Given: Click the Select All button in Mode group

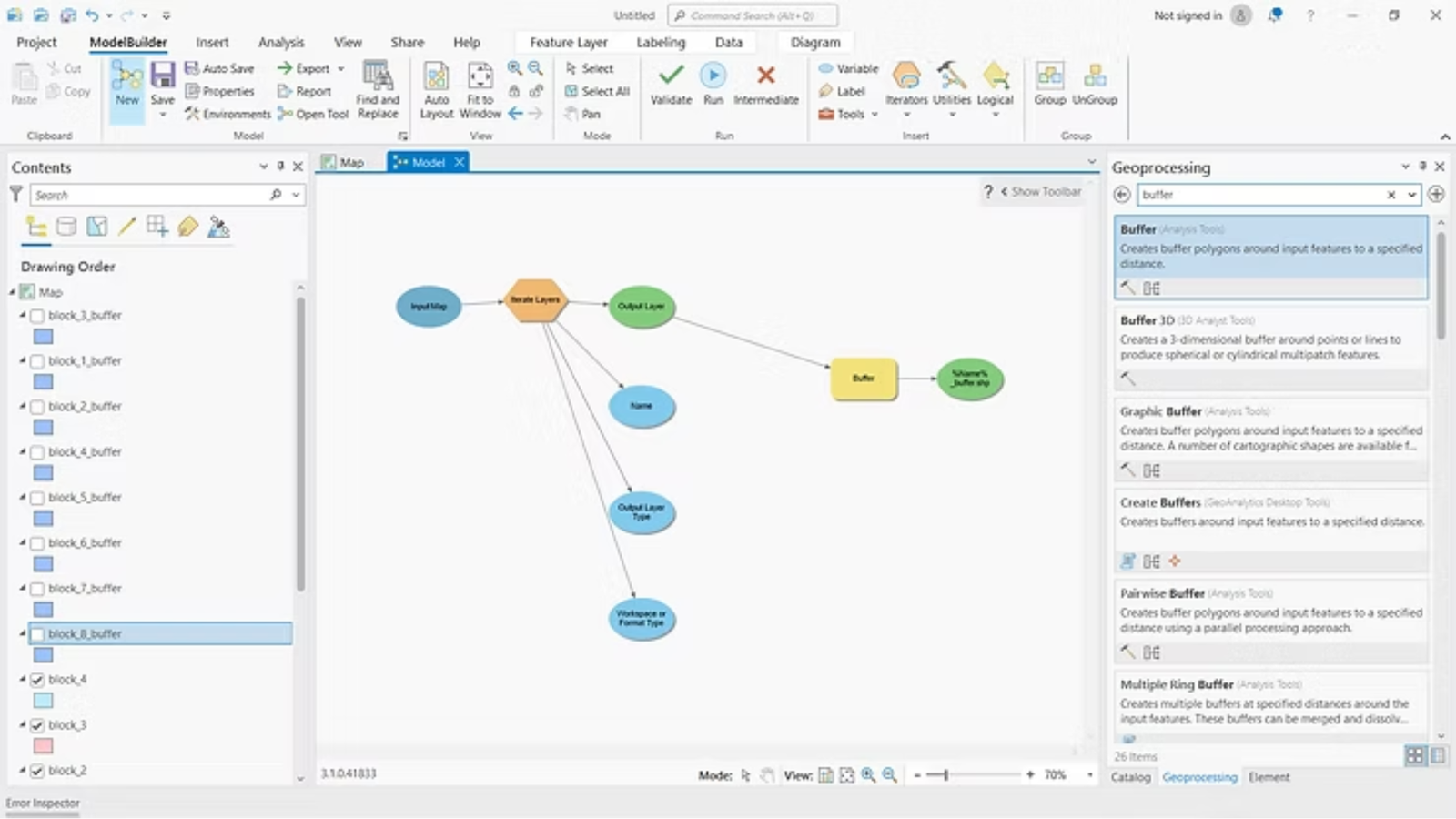Looking at the screenshot, I should tap(596, 91).
